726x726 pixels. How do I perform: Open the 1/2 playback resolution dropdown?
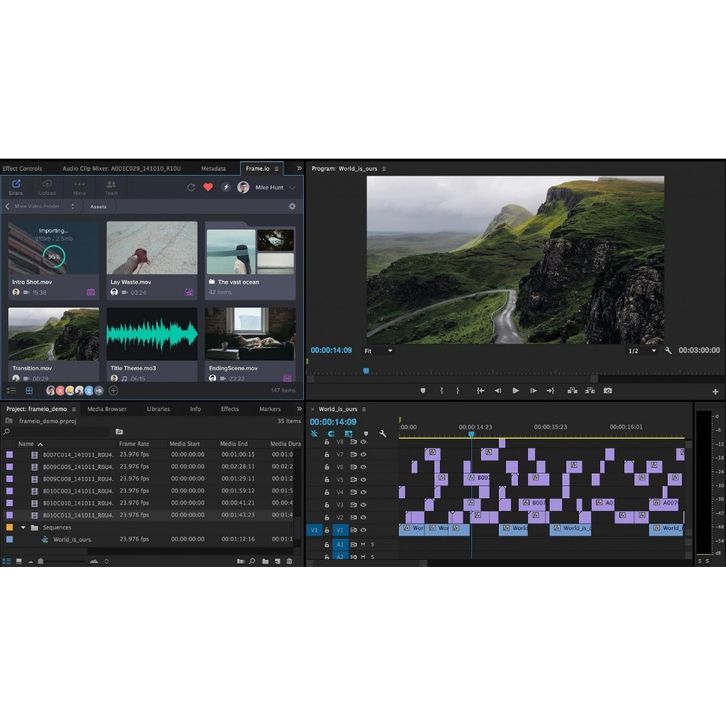[x=642, y=351]
